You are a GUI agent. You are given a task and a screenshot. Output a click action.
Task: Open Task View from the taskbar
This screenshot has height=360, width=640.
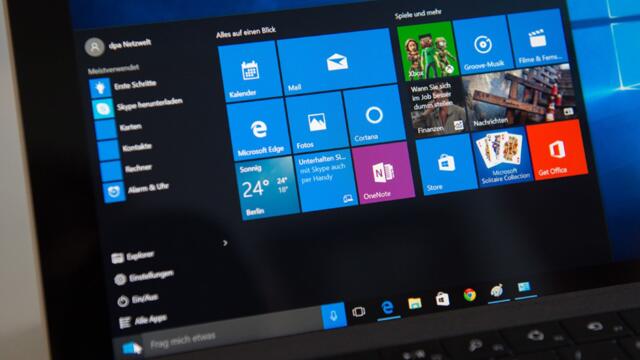point(358,312)
